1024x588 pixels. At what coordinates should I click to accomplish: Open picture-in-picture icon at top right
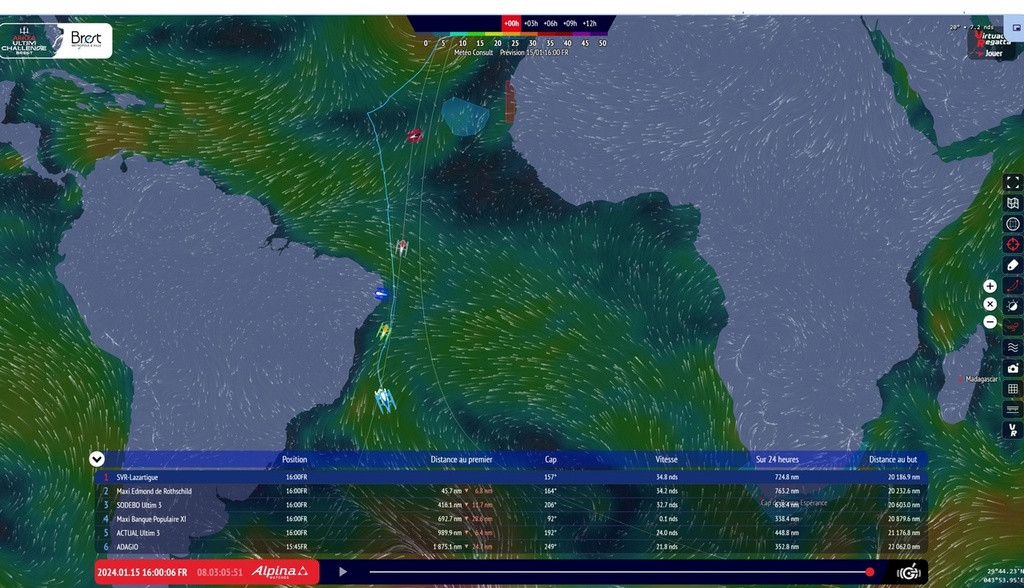1016,28
